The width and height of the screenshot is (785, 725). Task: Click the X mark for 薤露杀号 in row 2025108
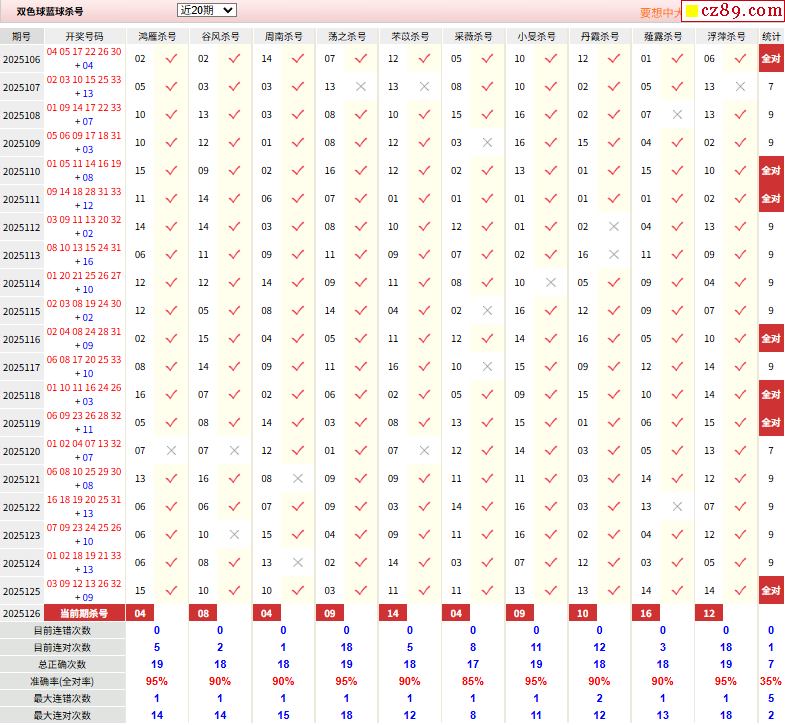click(677, 115)
